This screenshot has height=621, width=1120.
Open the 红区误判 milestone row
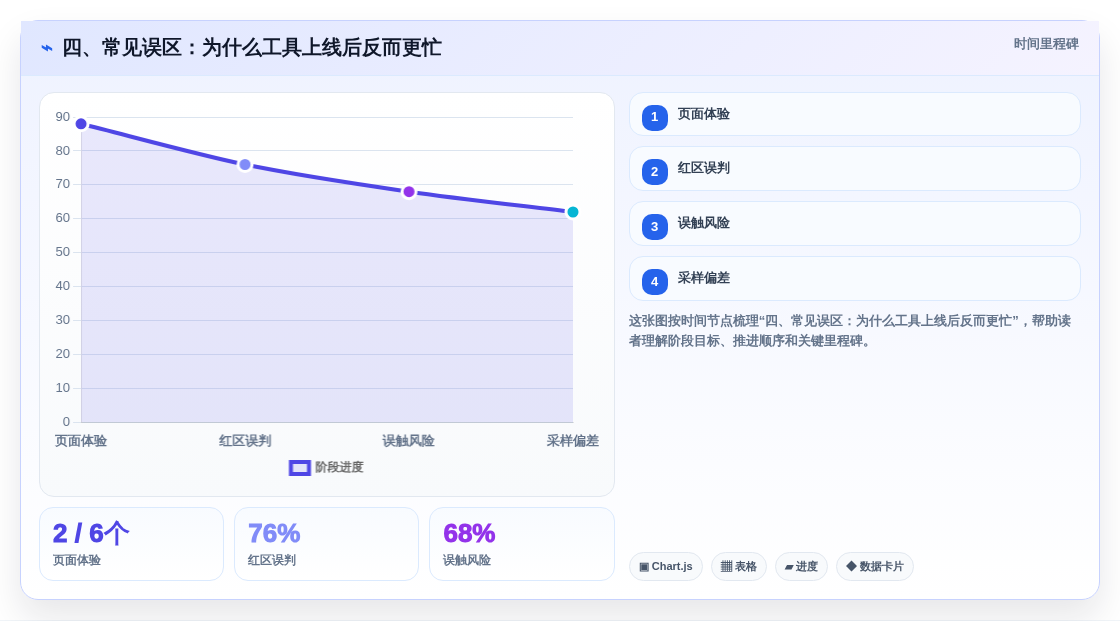(854, 169)
